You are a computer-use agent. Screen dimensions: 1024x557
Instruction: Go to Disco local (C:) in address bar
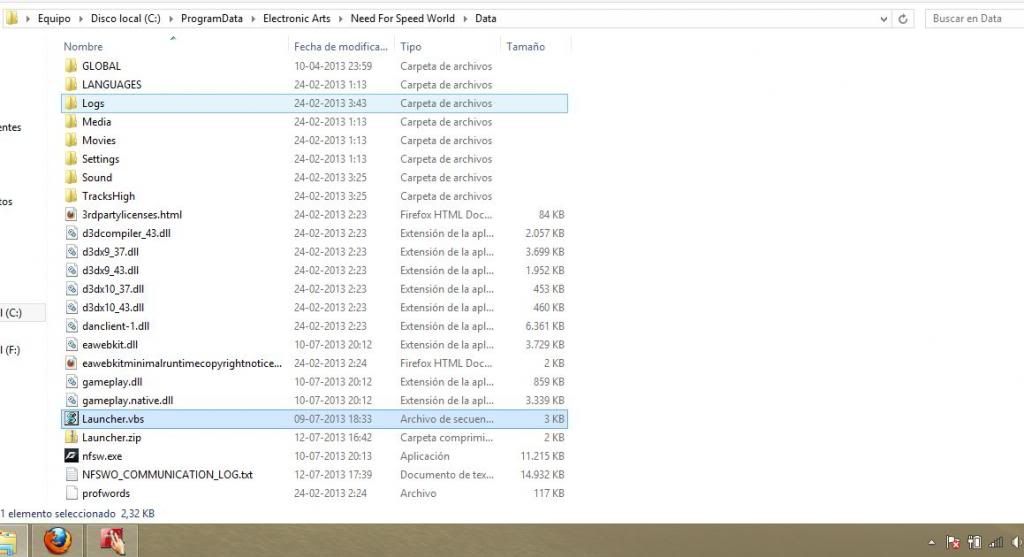coord(125,19)
